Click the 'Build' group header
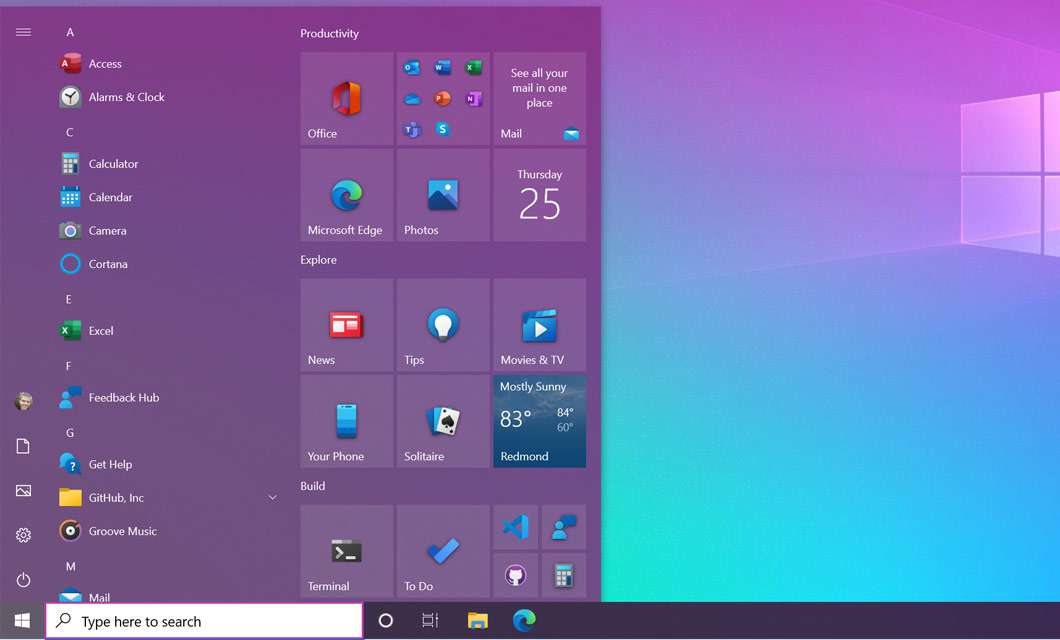 click(312, 486)
